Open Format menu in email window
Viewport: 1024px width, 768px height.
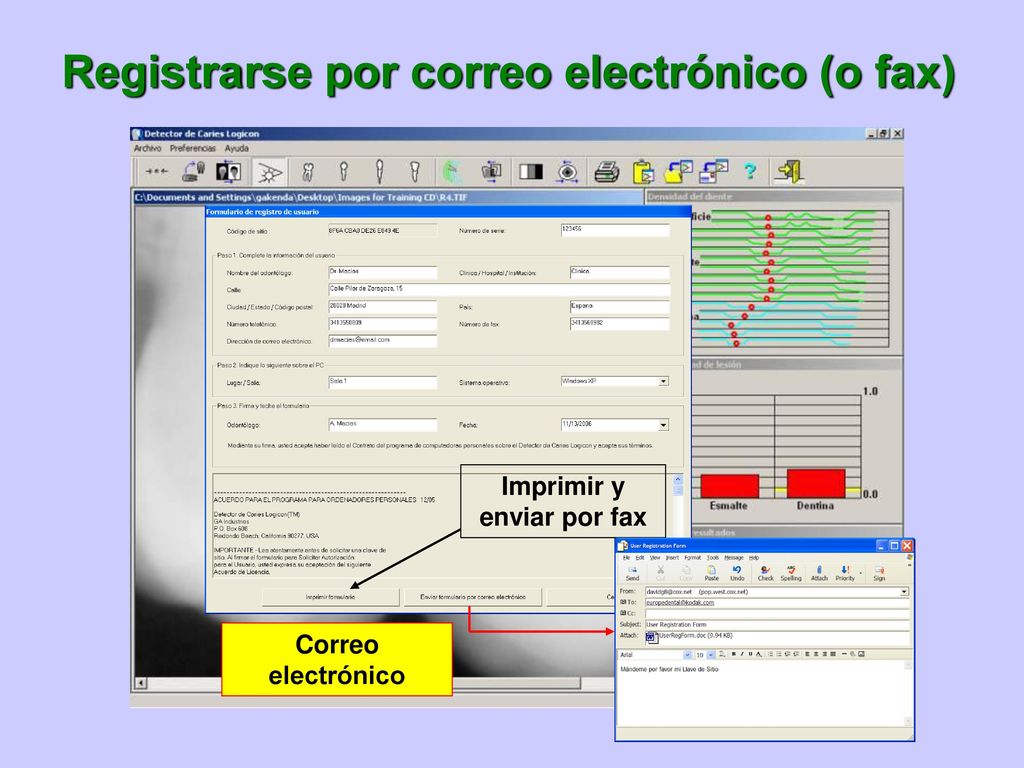tap(692, 558)
